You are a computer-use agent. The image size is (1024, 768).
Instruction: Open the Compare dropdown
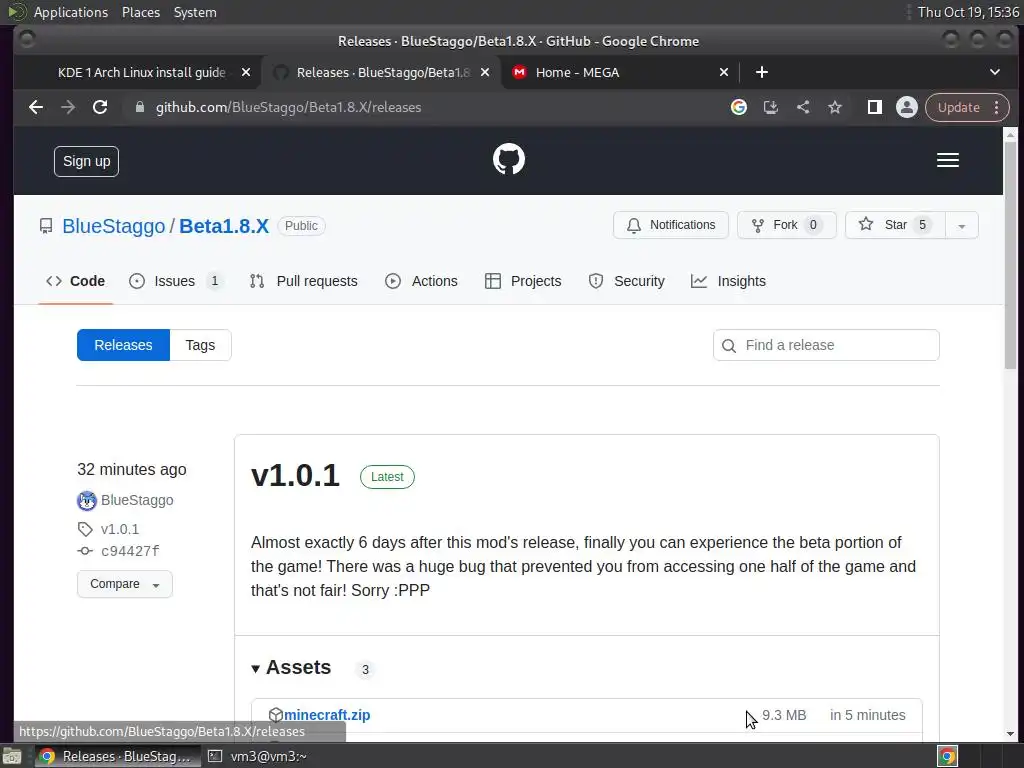(x=125, y=584)
